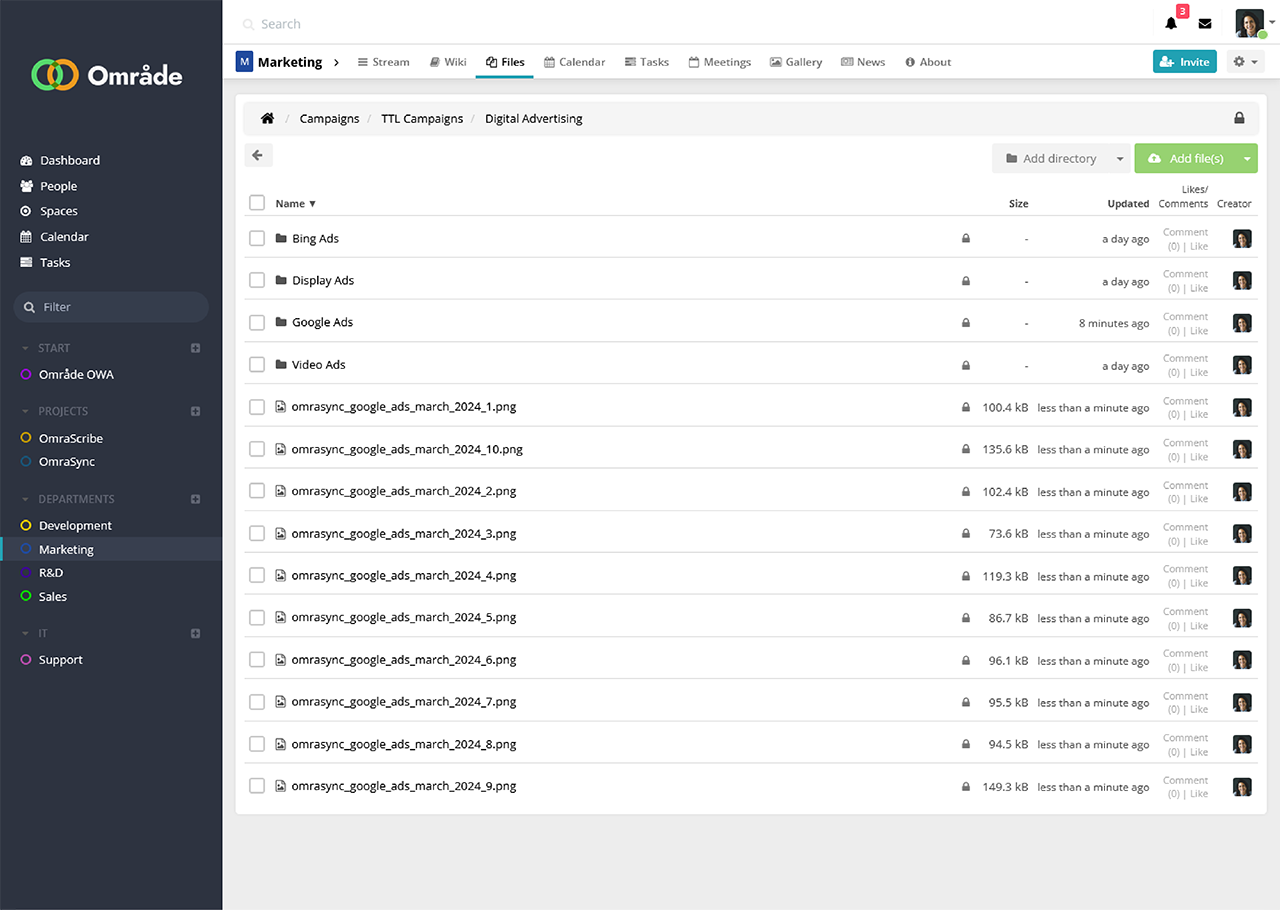The height and width of the screenshot is (910, 1280).
Task: Open the notifications bell icon
Action: pos(1171,24)
